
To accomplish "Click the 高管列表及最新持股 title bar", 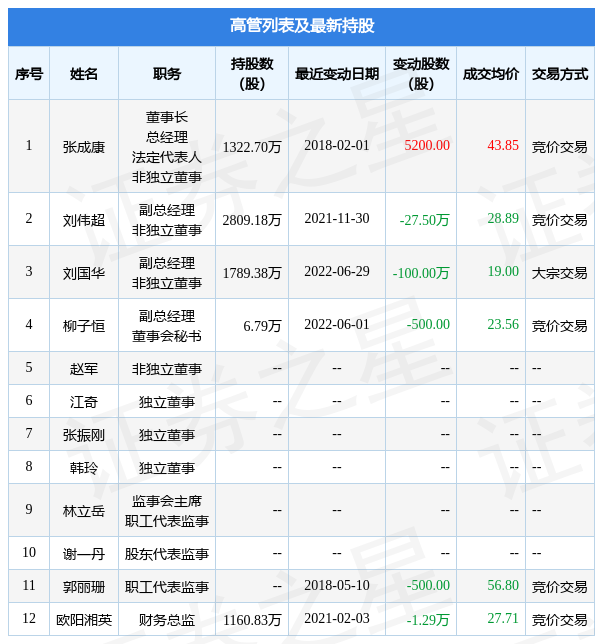I will (301, 26).
